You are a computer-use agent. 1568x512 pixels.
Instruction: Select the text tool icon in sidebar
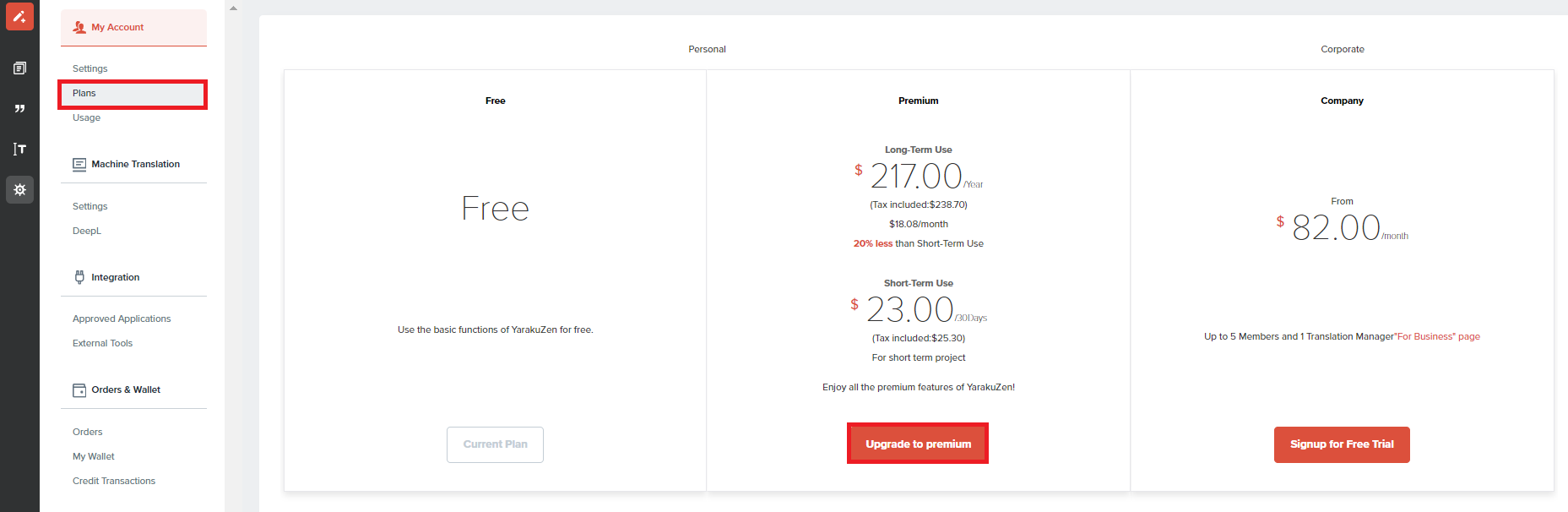[x=19, y=150]
